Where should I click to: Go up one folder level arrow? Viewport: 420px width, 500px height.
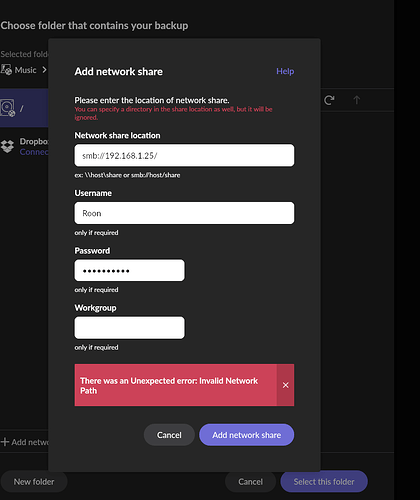click(357, 100)
